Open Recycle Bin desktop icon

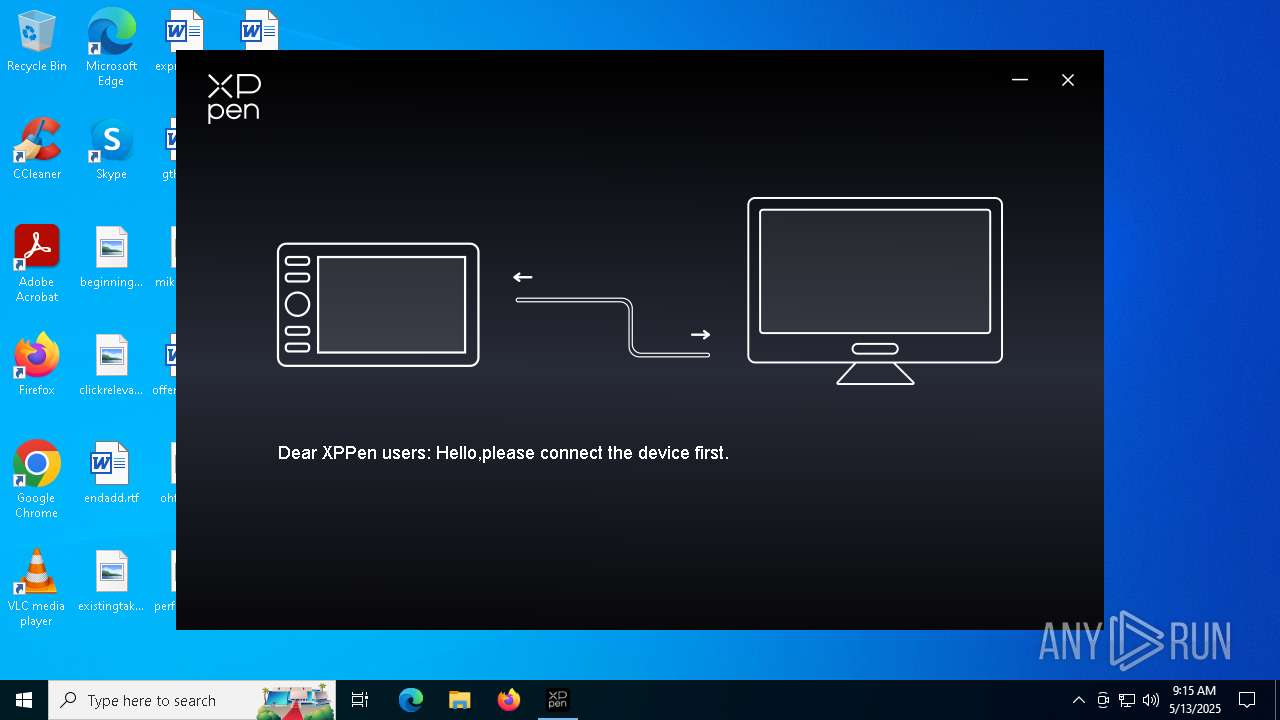click(x=37, y=42)
